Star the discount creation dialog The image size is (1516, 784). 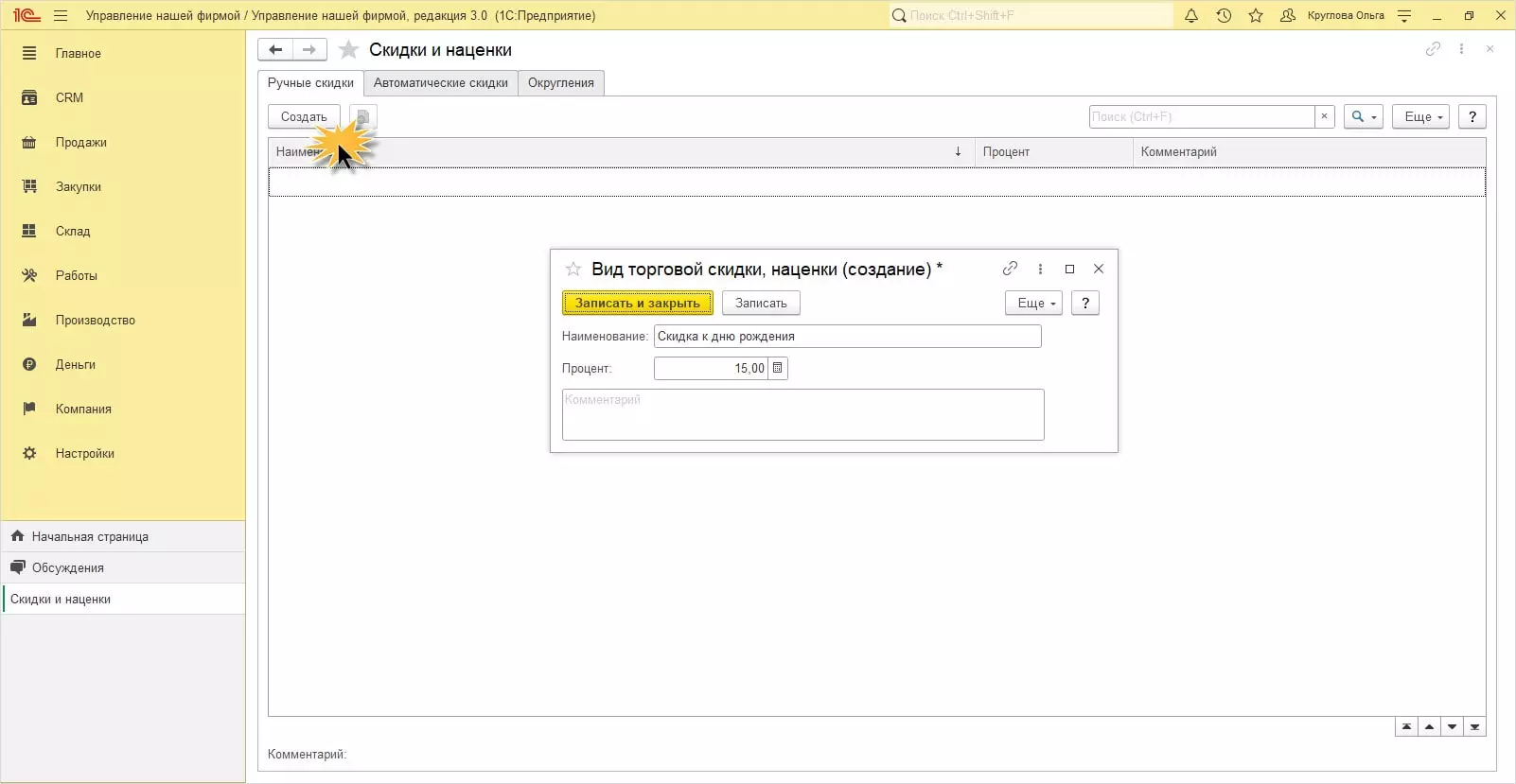tap(573, 269)
